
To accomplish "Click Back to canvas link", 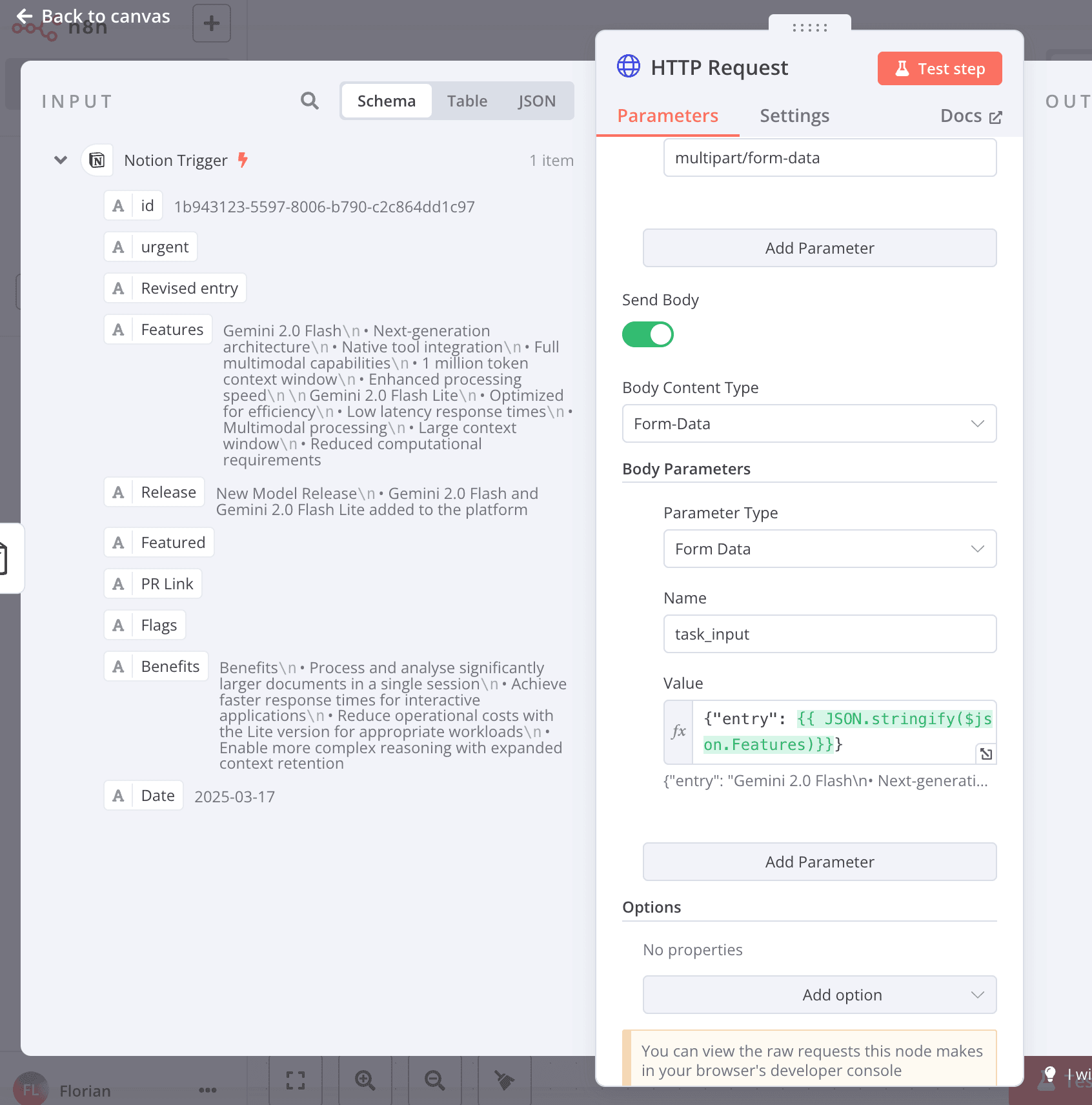I will pos(93,16).
